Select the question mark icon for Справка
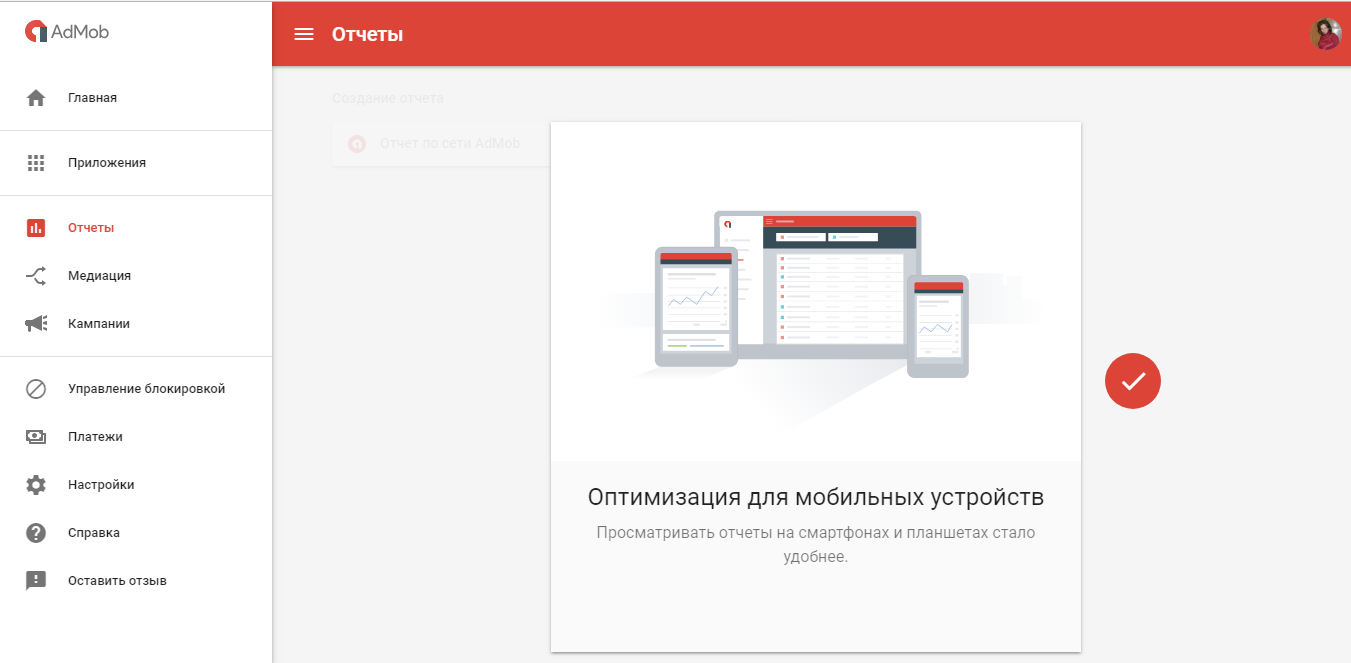Screen dimensions: 1351x663 (x=37, y=532)
